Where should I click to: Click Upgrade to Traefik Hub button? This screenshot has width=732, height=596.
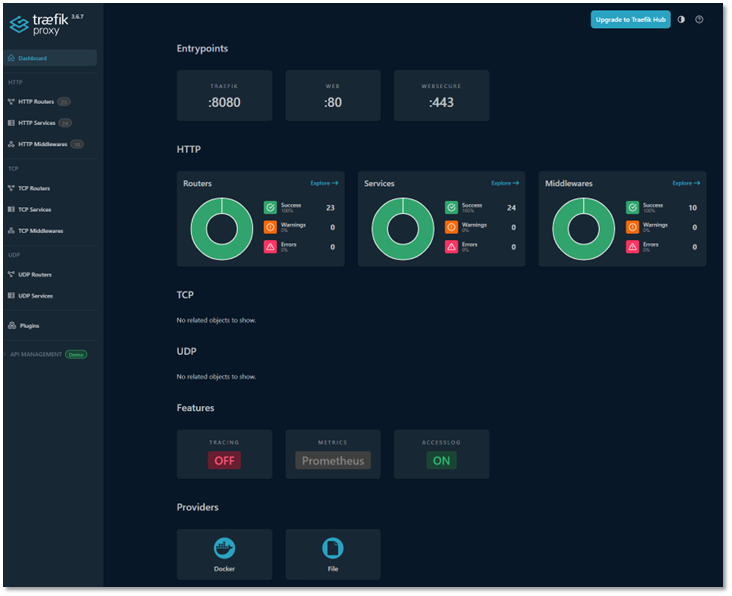tap(630, 20)
